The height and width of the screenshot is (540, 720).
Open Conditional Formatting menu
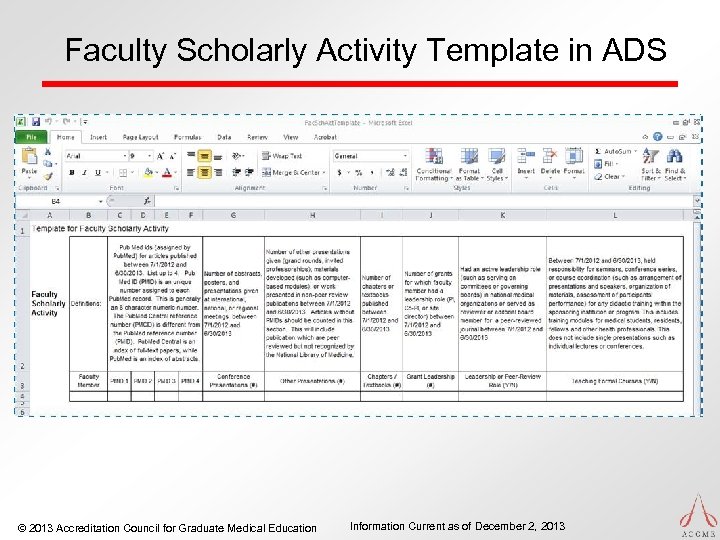(434, 164)
